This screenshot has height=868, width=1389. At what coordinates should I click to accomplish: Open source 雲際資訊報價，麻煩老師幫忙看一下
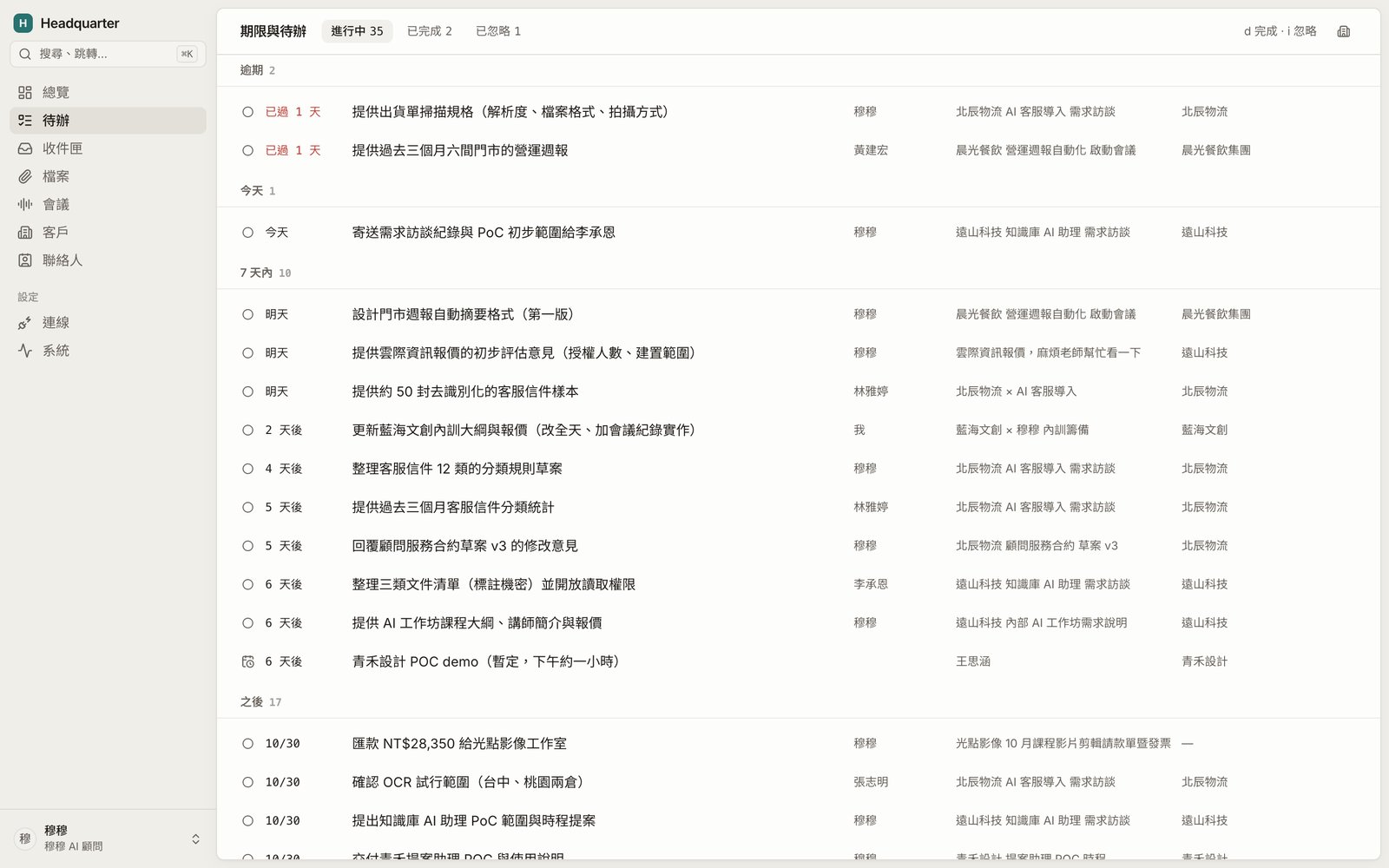click(x=1048, y=353)
